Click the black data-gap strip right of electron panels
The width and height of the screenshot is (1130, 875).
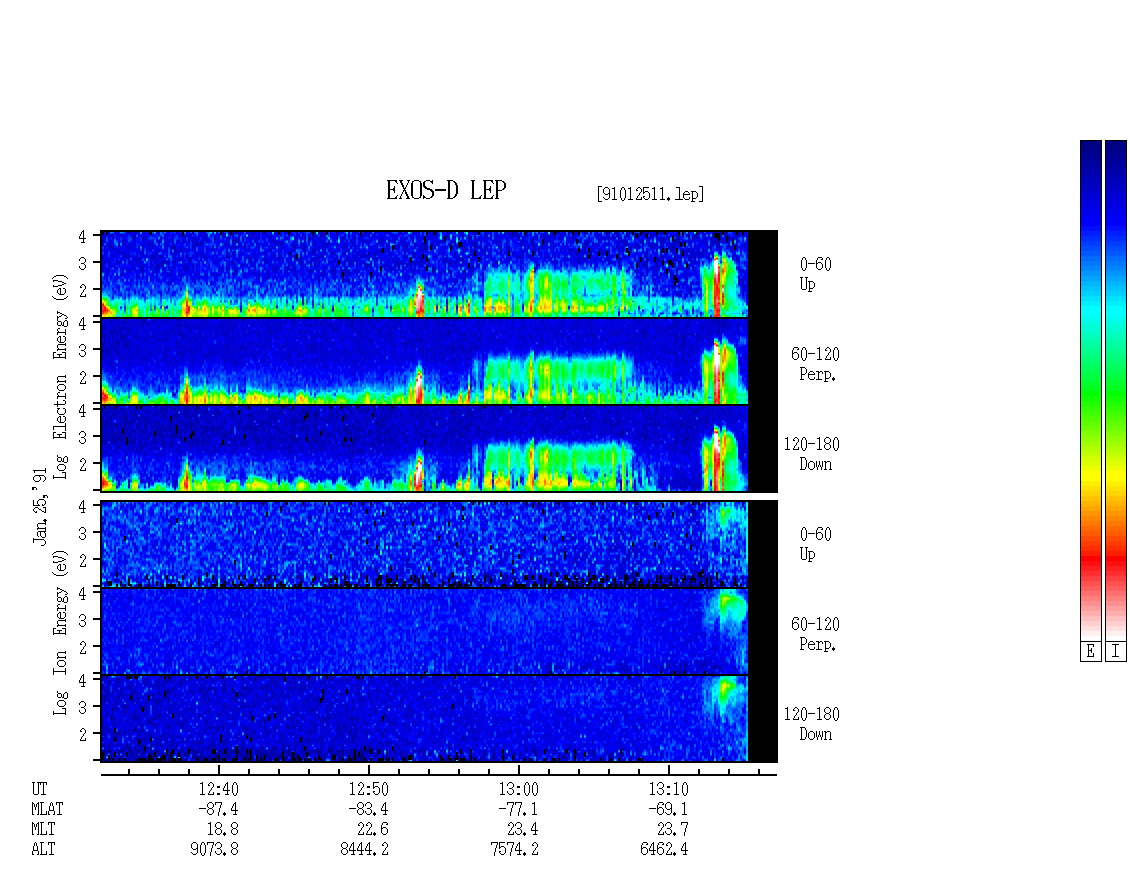[763, 361]
